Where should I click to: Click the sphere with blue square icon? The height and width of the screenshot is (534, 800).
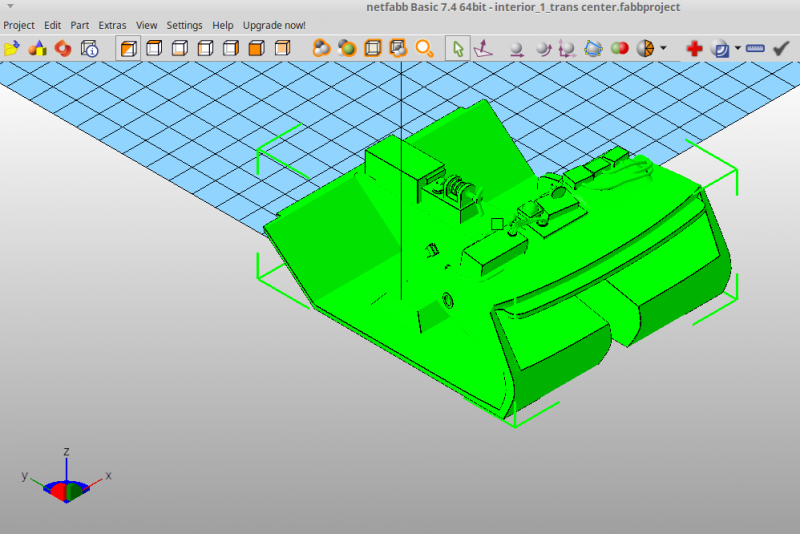(720, 49)
